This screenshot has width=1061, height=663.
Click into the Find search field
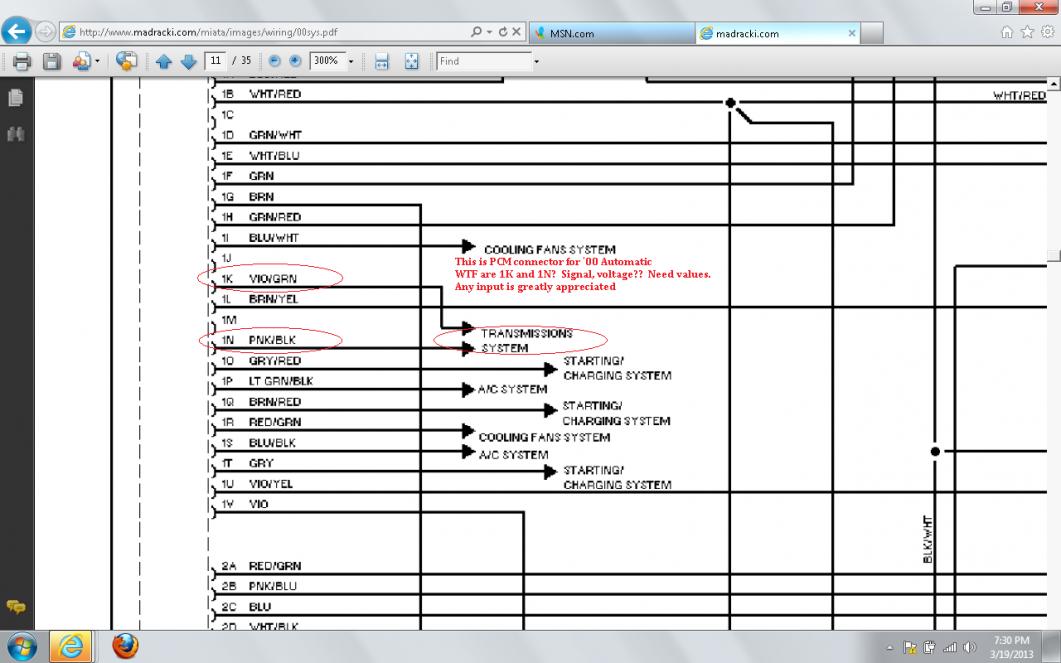pos(484,61)
